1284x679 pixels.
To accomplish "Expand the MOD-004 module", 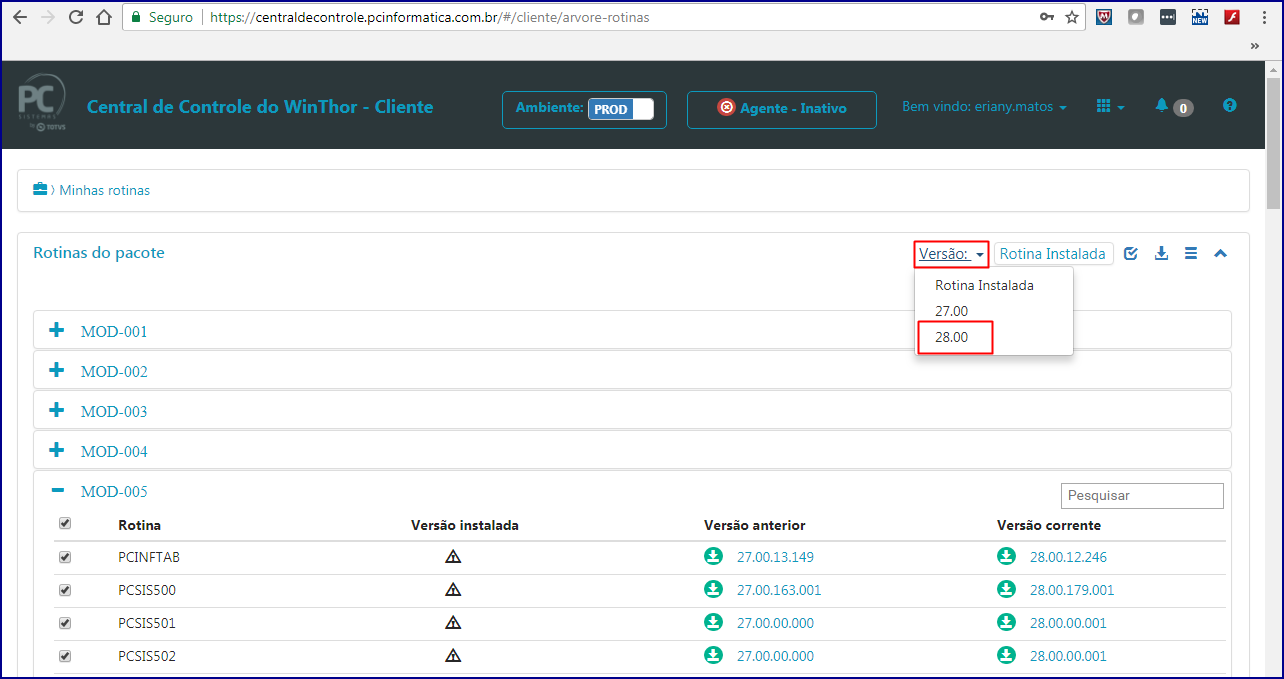I will click(x=57, y=450).
